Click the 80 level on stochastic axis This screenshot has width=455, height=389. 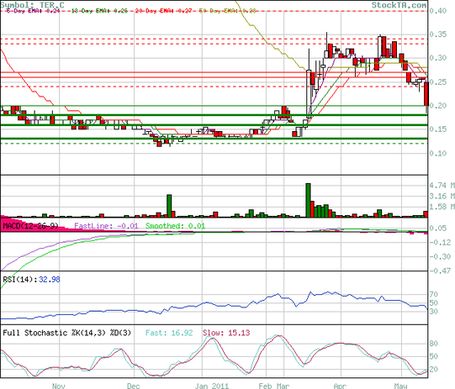(434, 344)
